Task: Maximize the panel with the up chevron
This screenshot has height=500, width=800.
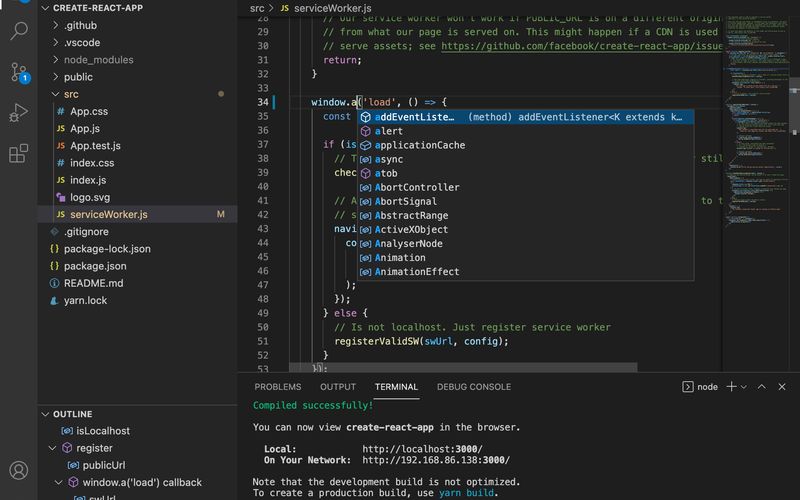Action: [762, 387]
